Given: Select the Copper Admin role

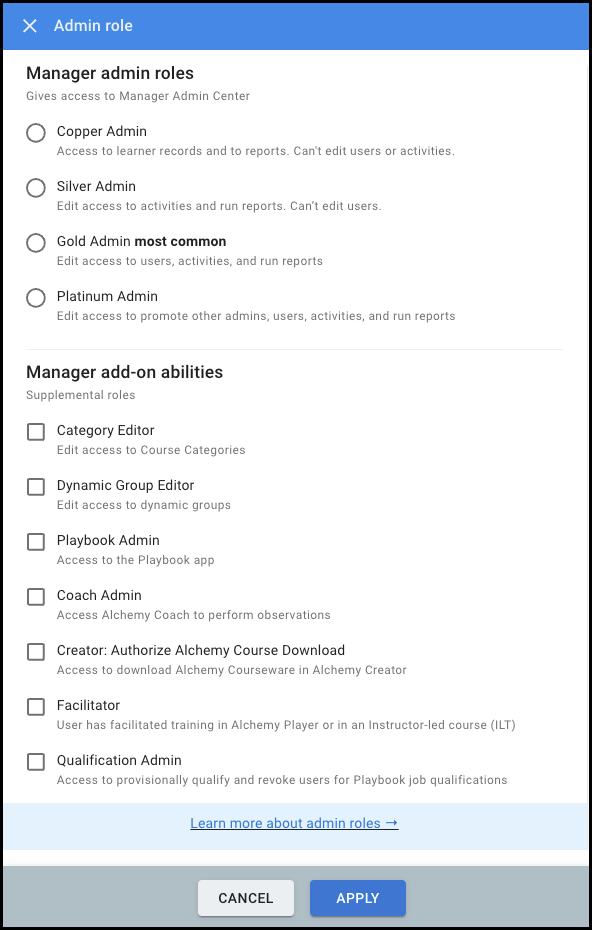Looking at the screenshot, I should tap(35, 132).
